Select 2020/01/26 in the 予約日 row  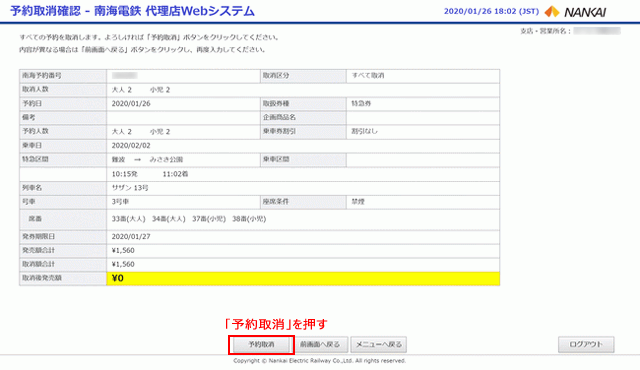131,104
